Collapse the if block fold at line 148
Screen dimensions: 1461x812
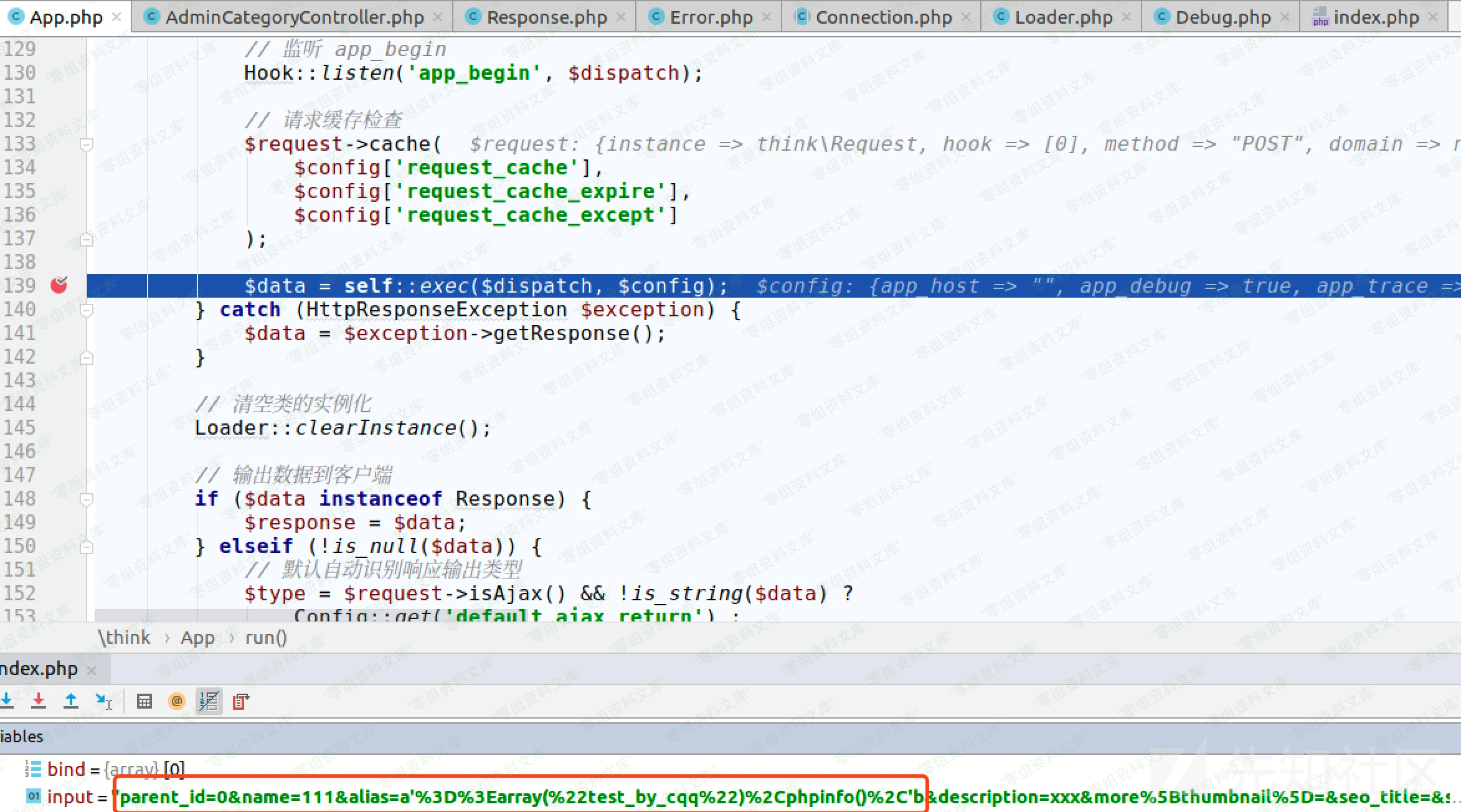pyautogui.click(x=87, y=499)
